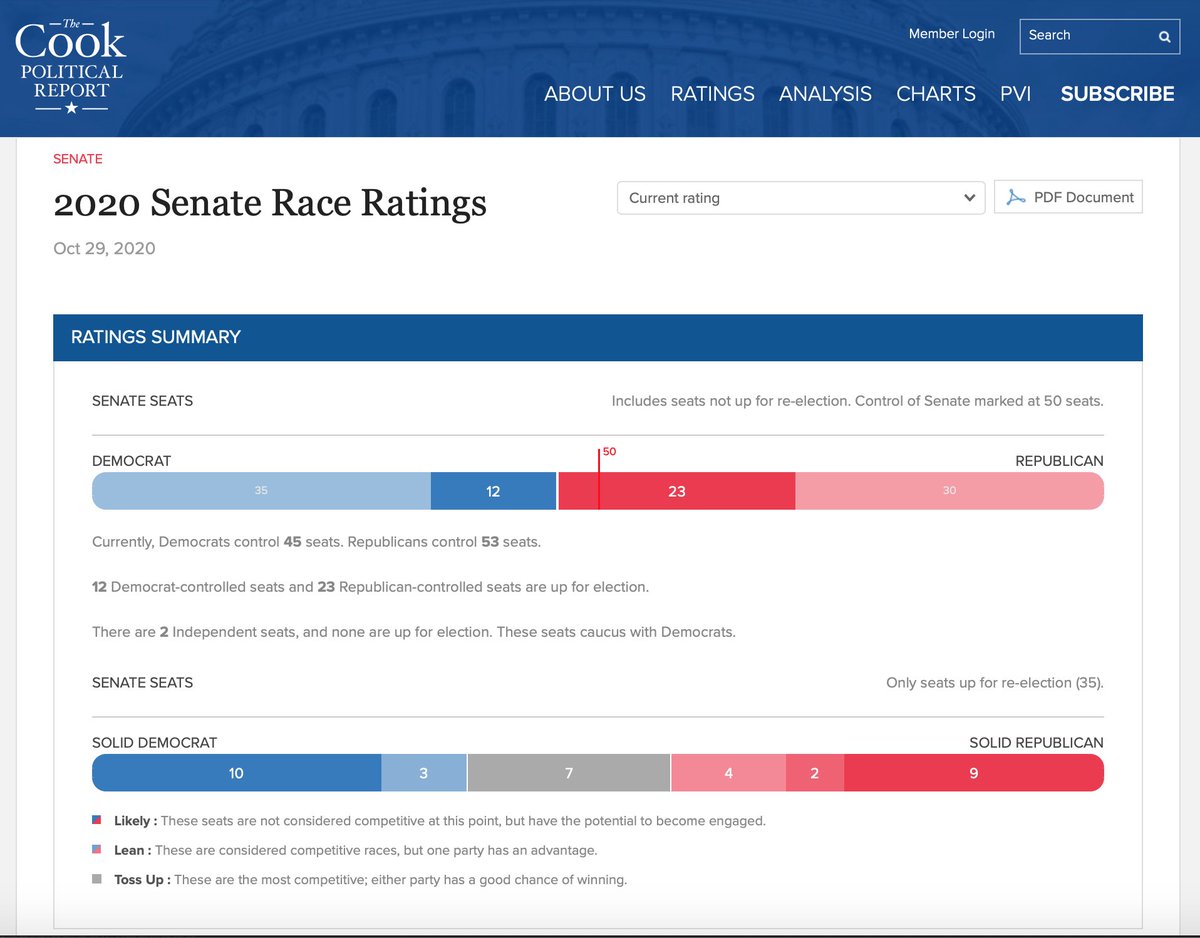
Task: Click the Solid Republican 9-seat segment
Action: click(x=974, y=773)
